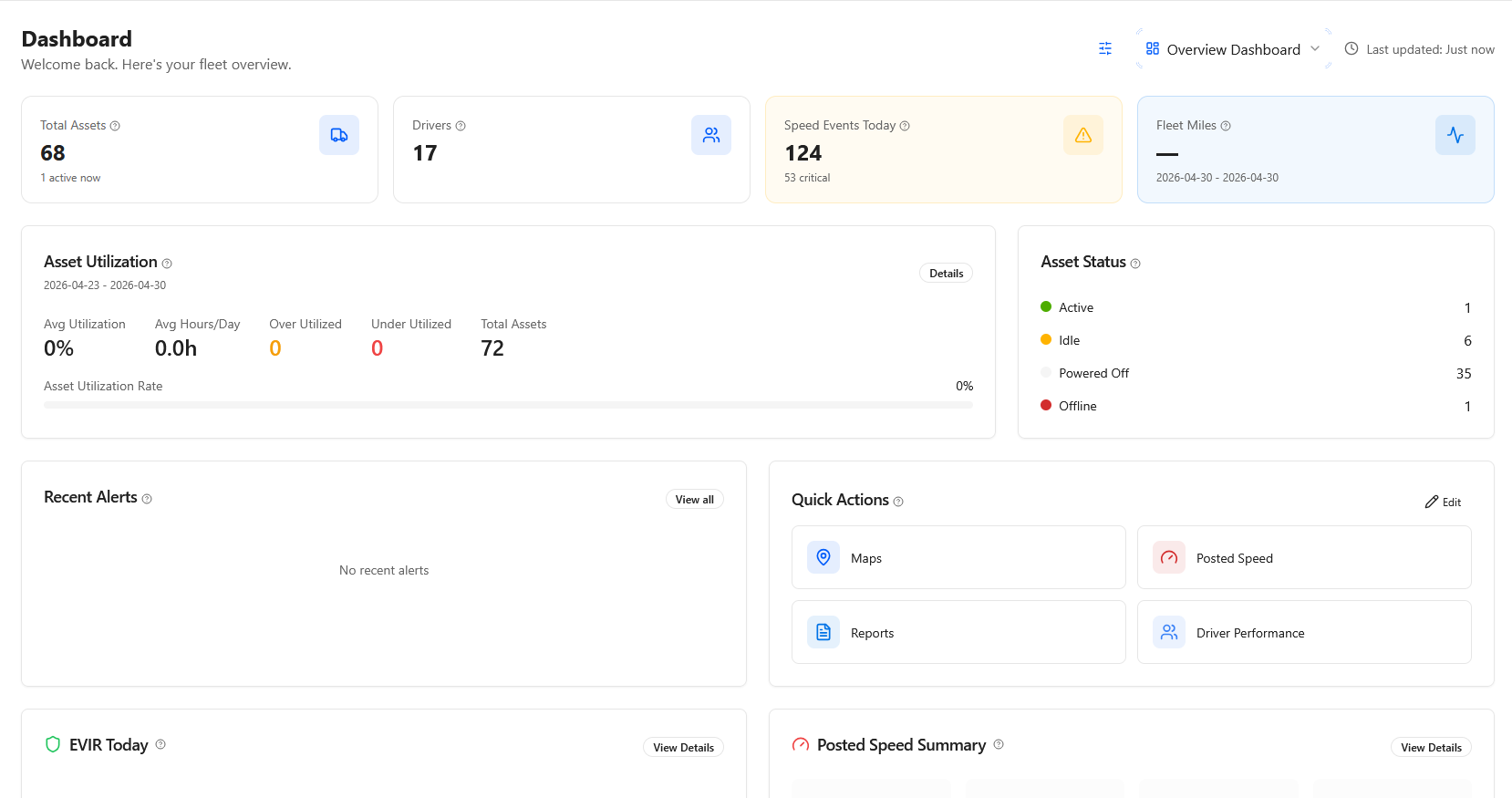Open Asset Utilization Details
Image resolution: width=1512 pixels, height=798 pixels.
pos(947,274)
